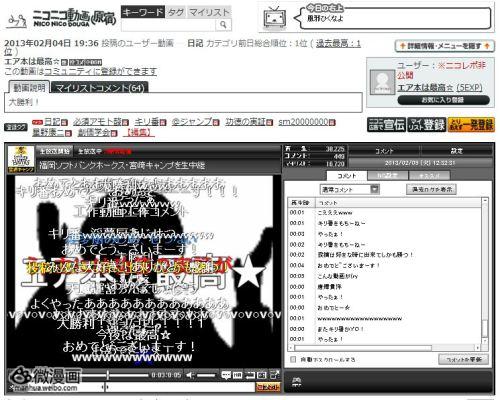Open the sm20000000 tag link
The width and height of the screenshot is (500, 400).
[303, 122]
